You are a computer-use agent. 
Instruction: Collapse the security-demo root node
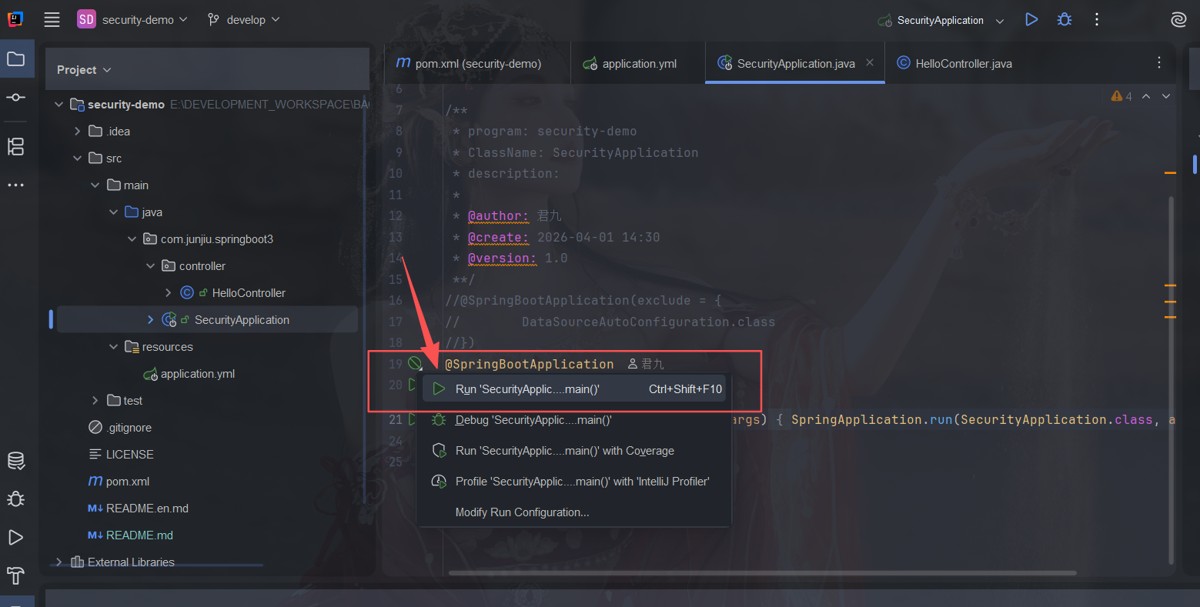pos(59,104)
